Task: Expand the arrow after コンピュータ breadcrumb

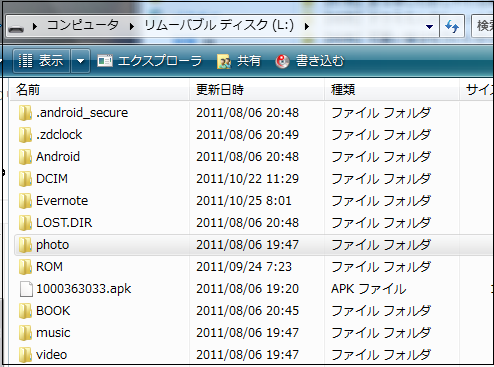Action: (132, 26)
